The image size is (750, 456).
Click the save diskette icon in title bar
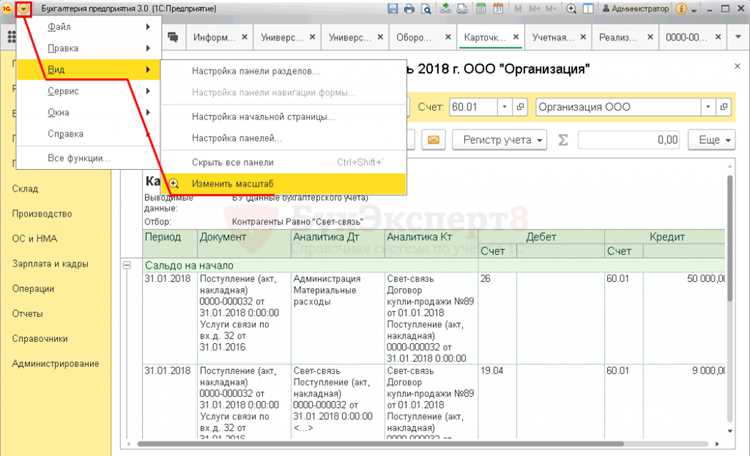pyautogui.click(x=393, y=9)
